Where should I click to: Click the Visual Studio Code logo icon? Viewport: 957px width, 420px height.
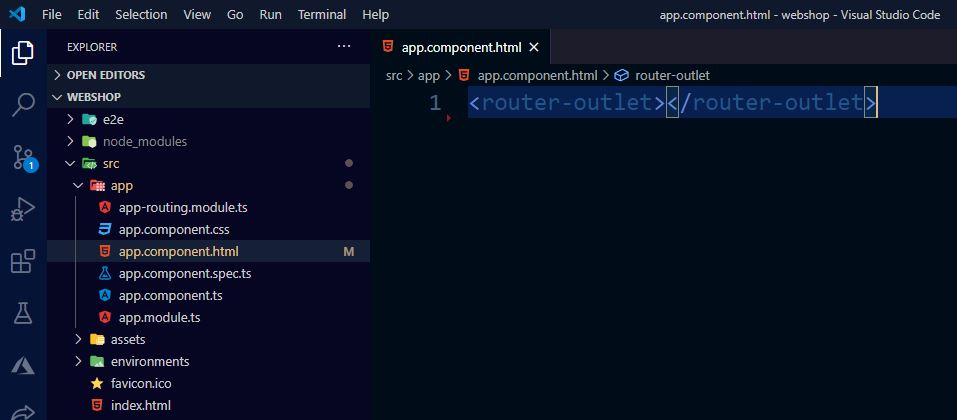17,14
